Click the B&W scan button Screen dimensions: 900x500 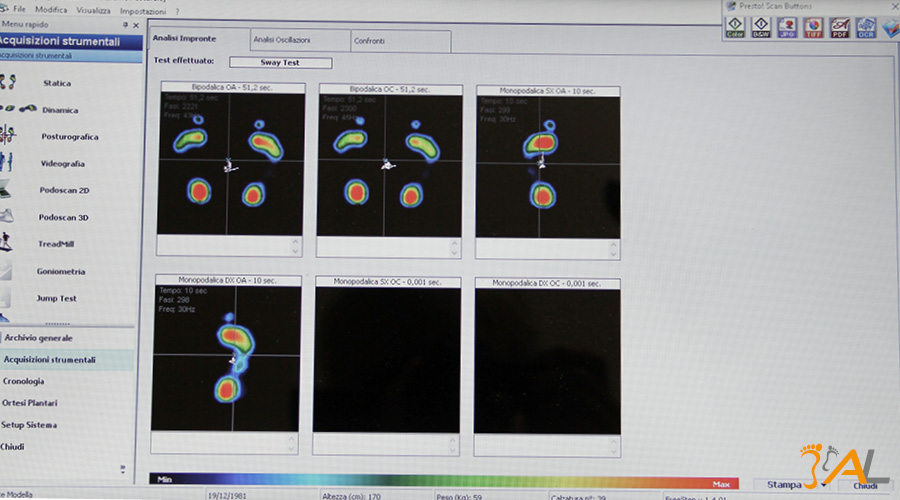tap(761, 26)
